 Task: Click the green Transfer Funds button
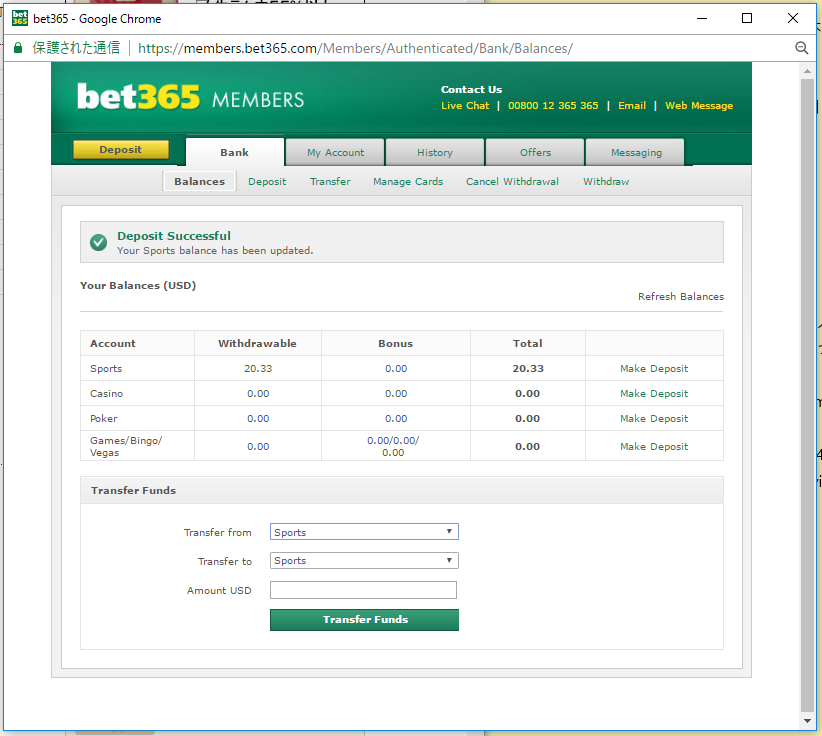point(364,620)
